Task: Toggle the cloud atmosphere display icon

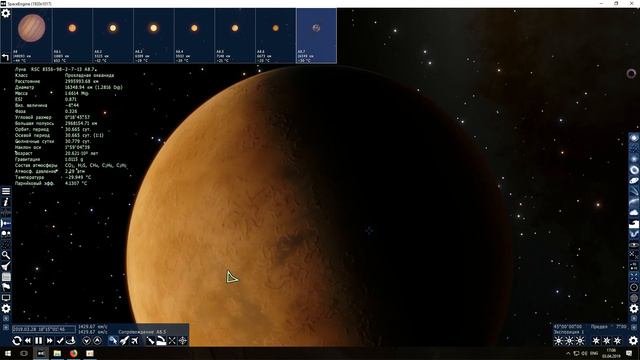Action: [x=634, y=213]
